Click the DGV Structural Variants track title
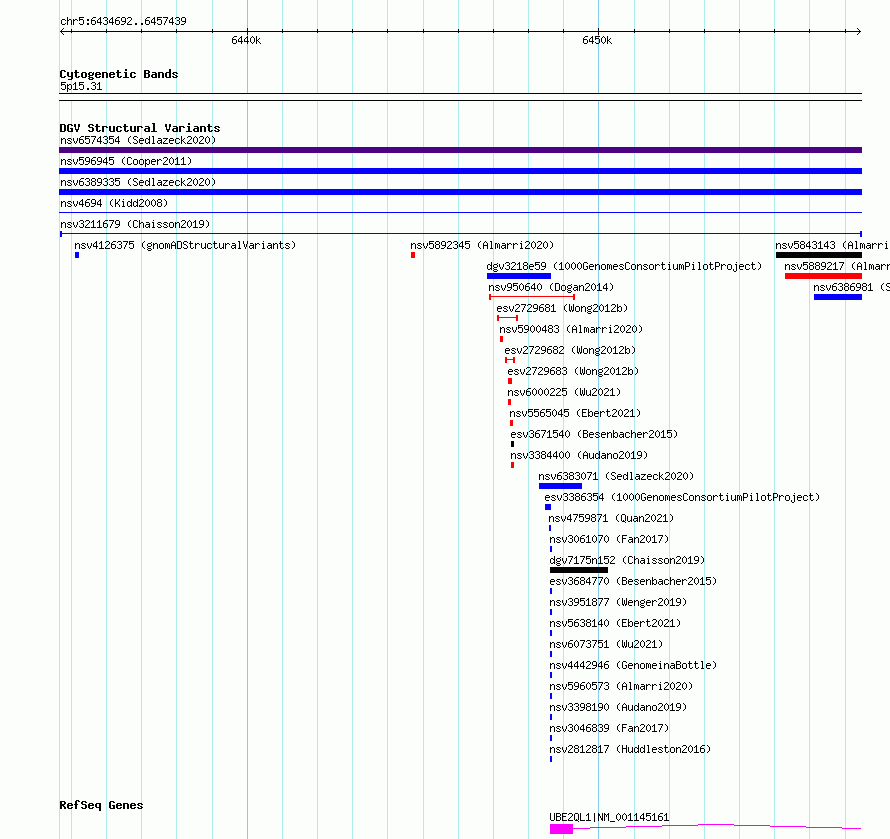This screenshot has height=839, width=890. (140, 128)
